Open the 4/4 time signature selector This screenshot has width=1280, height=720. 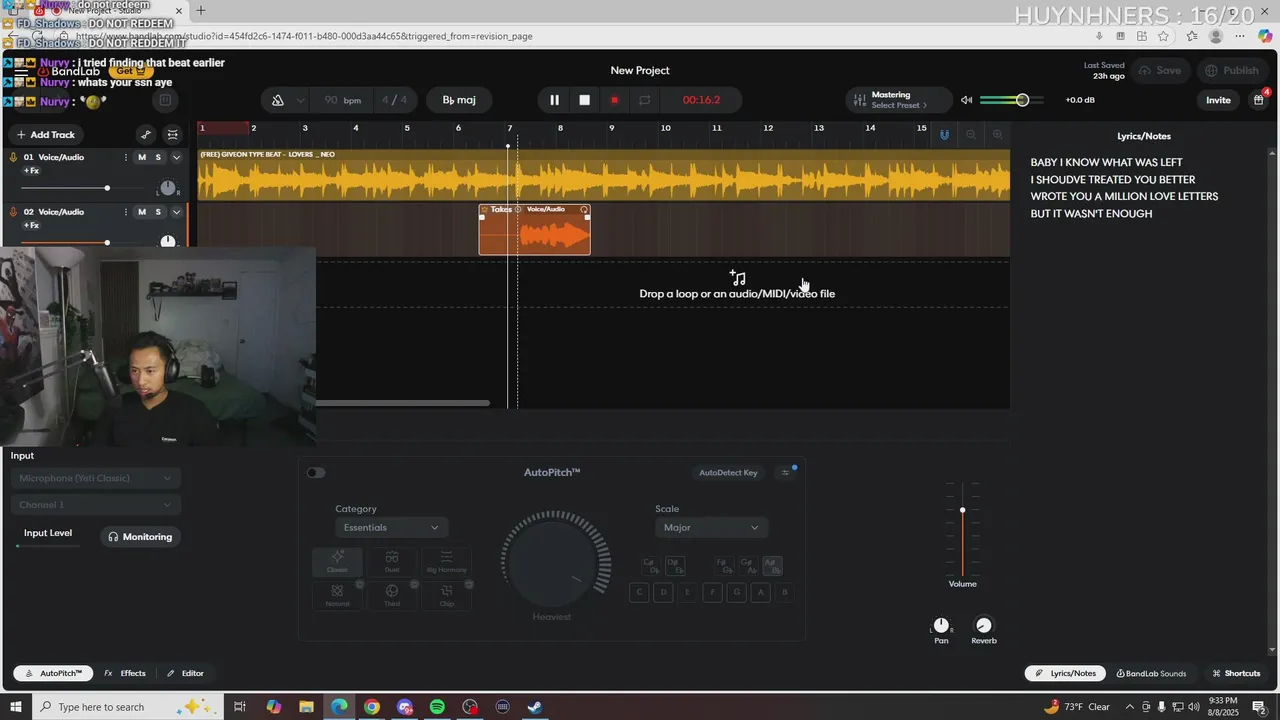(x=394, y=100)
